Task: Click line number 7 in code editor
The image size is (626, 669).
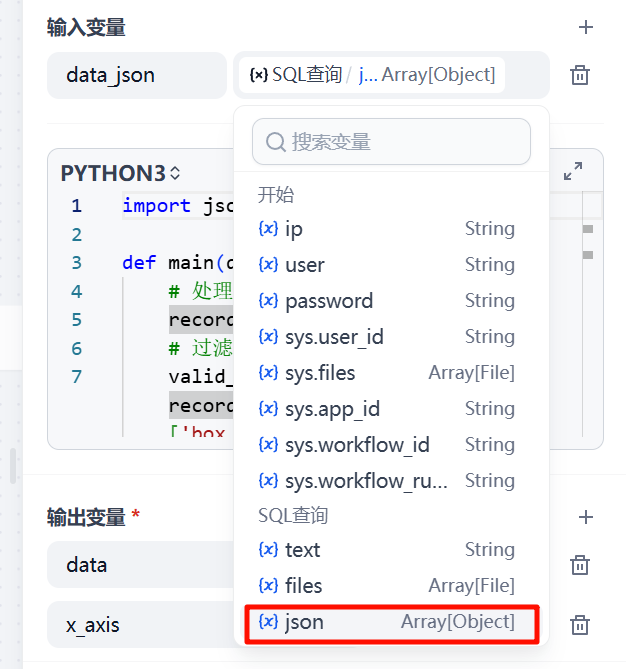Action: (x=76, y=377)
